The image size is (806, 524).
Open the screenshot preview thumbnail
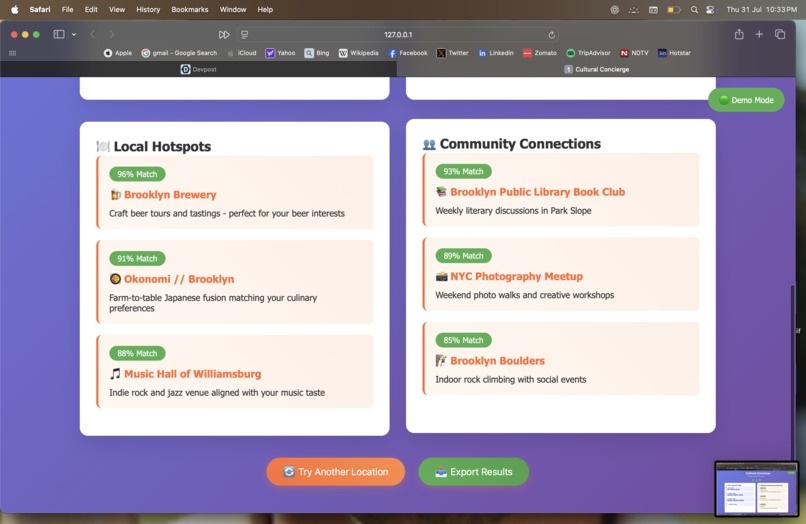pos(757,489)
